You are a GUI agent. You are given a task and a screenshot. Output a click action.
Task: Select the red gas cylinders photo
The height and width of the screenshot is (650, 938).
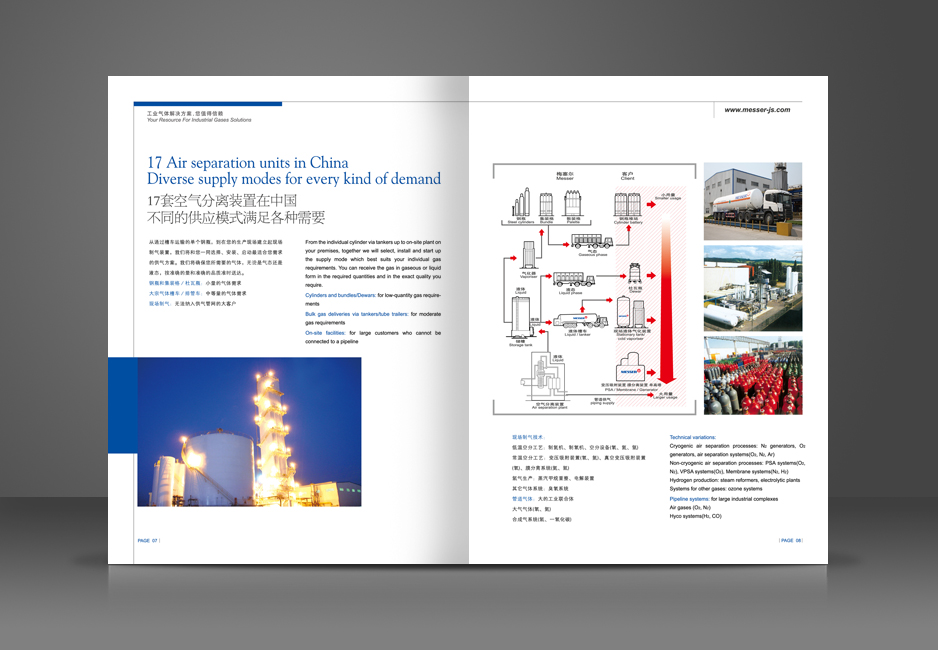[753, 376]
